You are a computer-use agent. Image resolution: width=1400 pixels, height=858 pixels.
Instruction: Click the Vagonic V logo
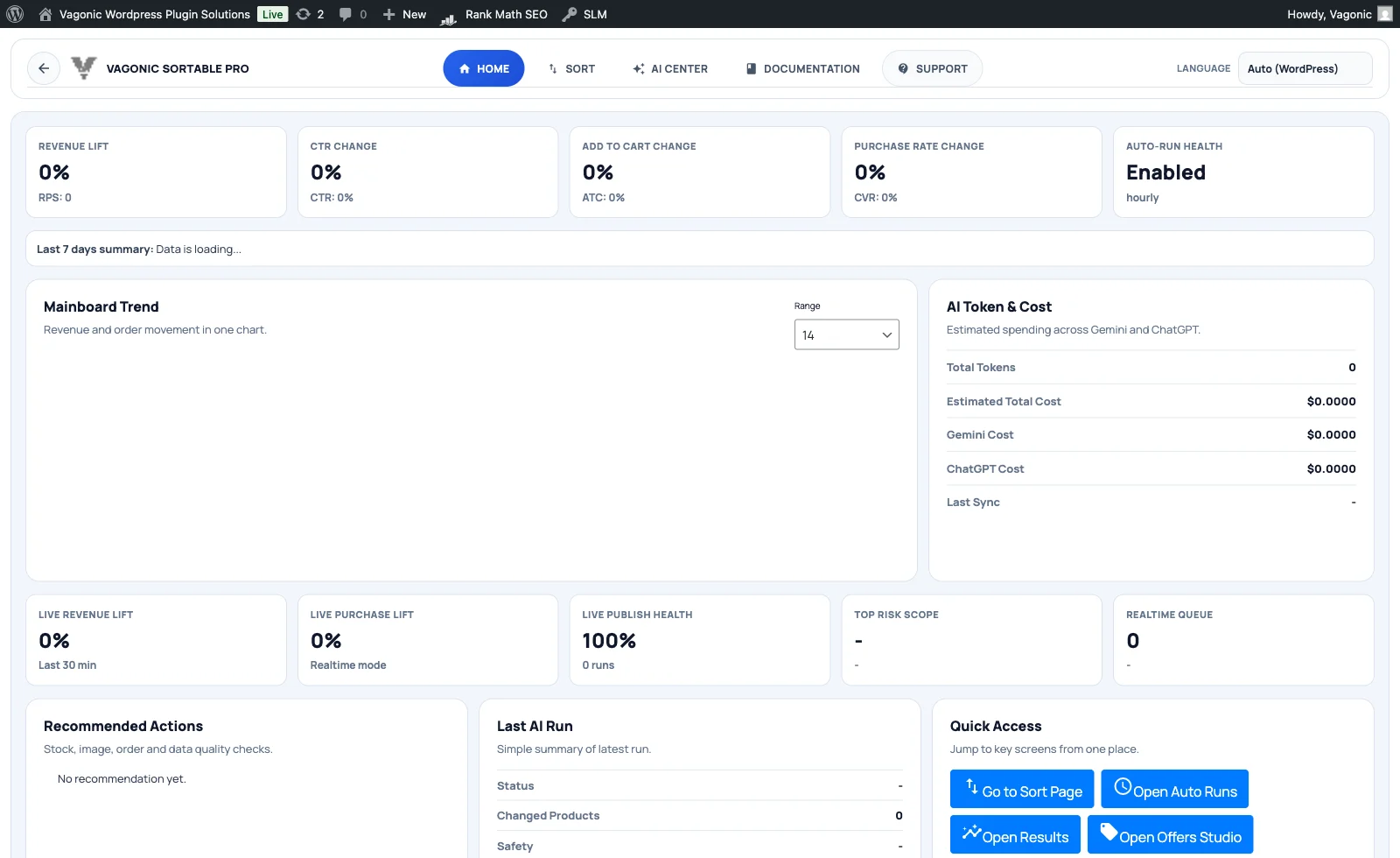tap(84, 67)
